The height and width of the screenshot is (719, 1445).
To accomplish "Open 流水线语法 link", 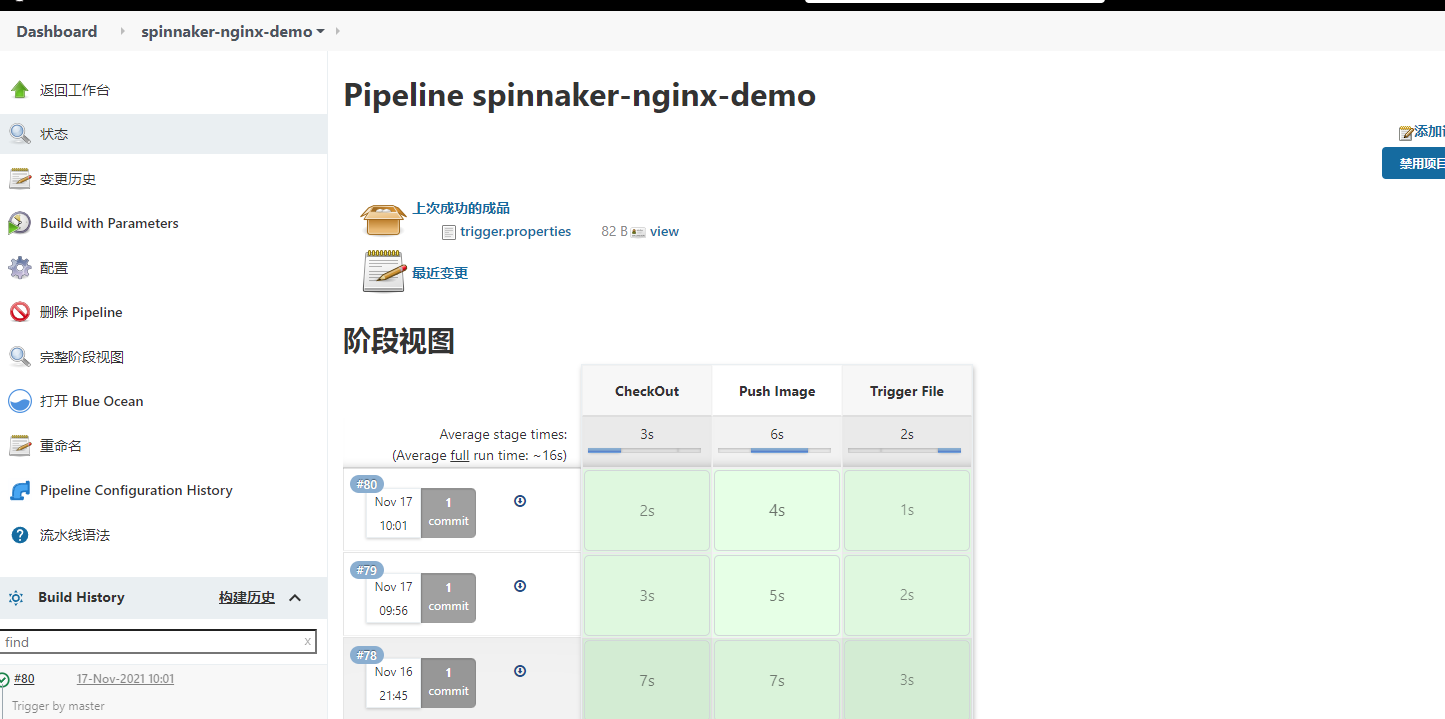I will click(x=75, y=535).
